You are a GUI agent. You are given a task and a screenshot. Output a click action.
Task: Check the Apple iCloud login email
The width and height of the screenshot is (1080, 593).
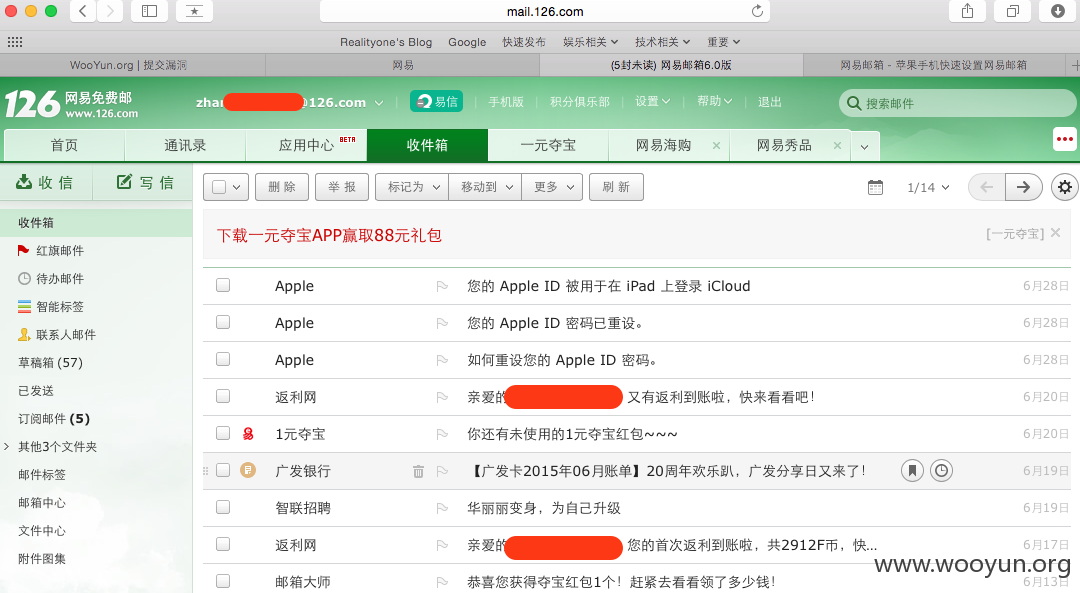[x=222, y=285]
